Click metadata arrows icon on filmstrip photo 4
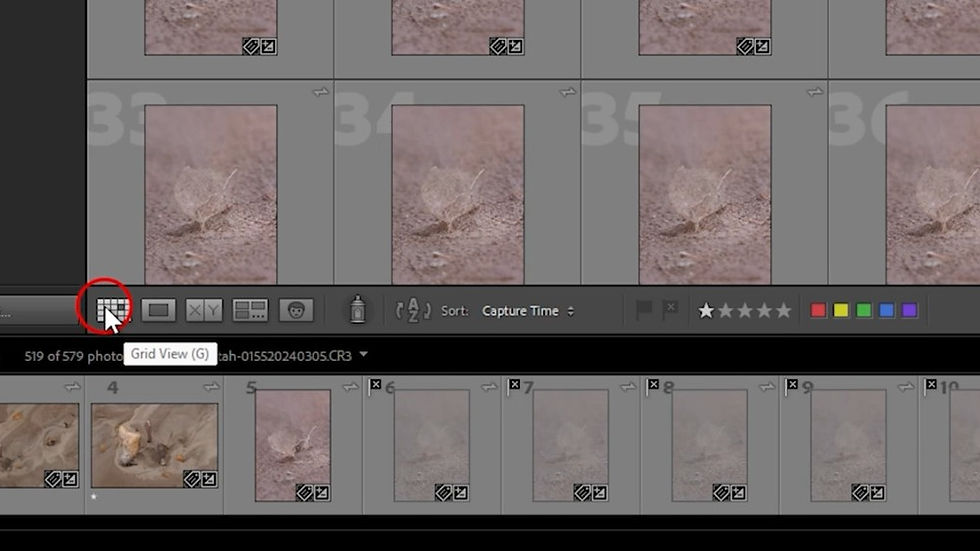 click(x=211, y=387)
